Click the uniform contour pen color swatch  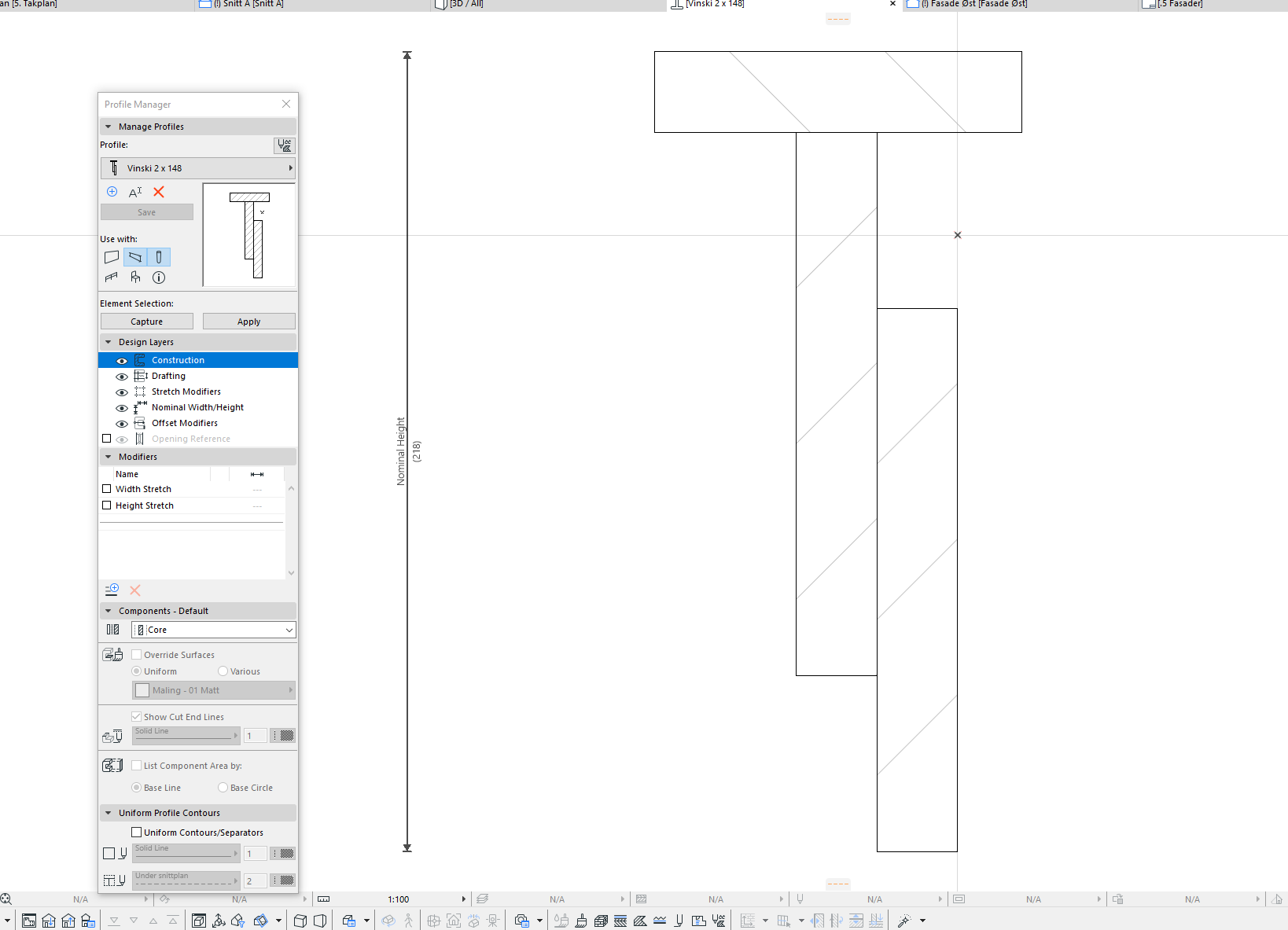pyautogui.click(x=283, y=854)
